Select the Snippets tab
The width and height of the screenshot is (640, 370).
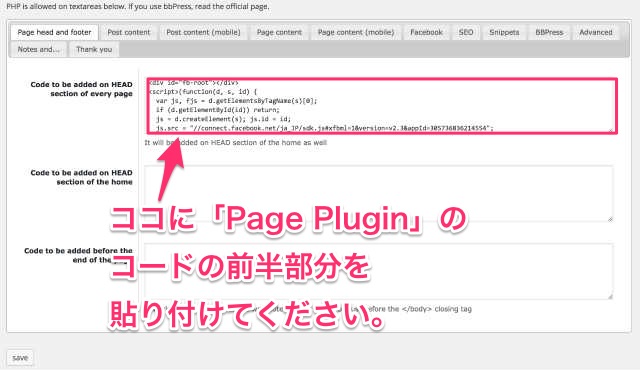click(504, 32)
